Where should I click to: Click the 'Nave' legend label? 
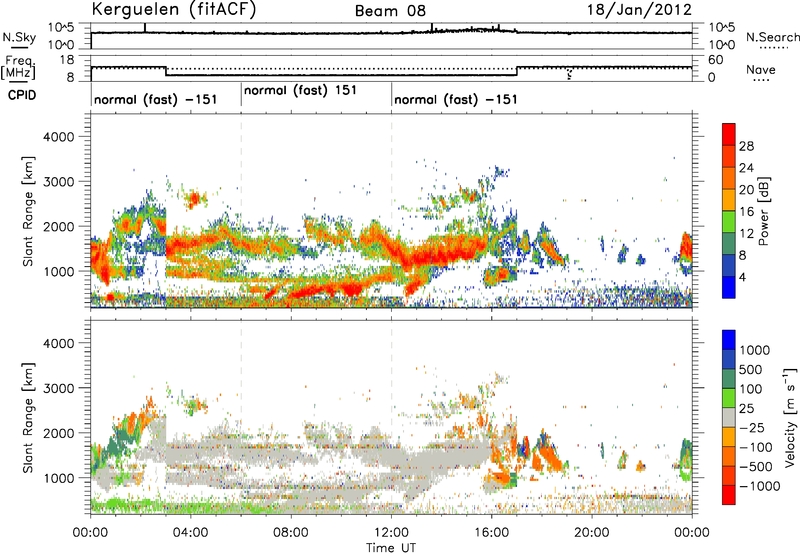coord(761,70)
